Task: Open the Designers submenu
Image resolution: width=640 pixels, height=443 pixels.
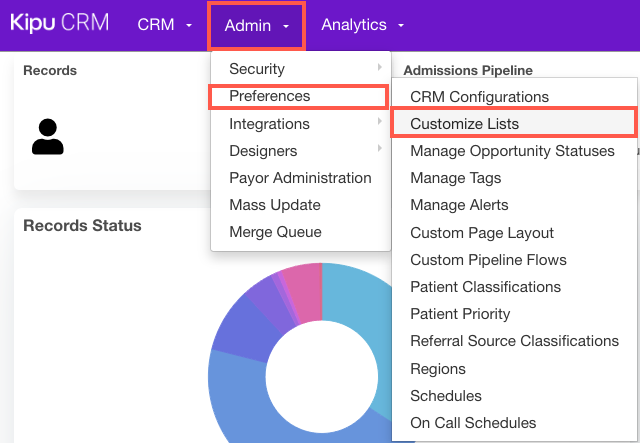Action: pos(263,151)
